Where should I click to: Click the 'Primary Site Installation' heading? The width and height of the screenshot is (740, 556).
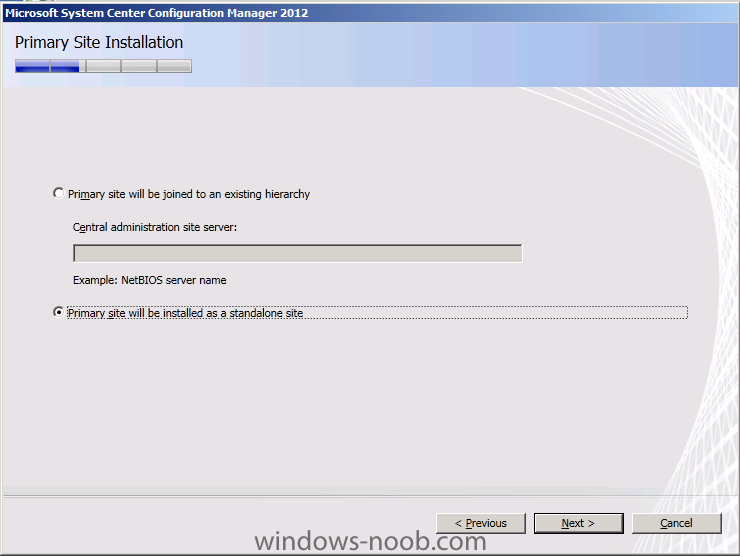pyautogui.click(x=99, y=42)
